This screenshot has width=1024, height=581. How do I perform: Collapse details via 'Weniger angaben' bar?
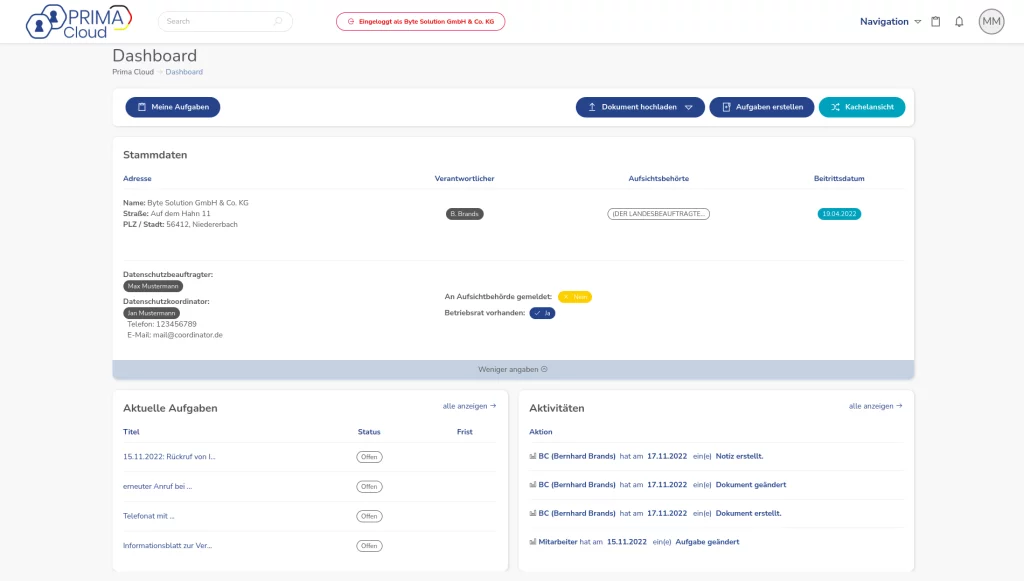pyautogui.click(x=513, y=369)
